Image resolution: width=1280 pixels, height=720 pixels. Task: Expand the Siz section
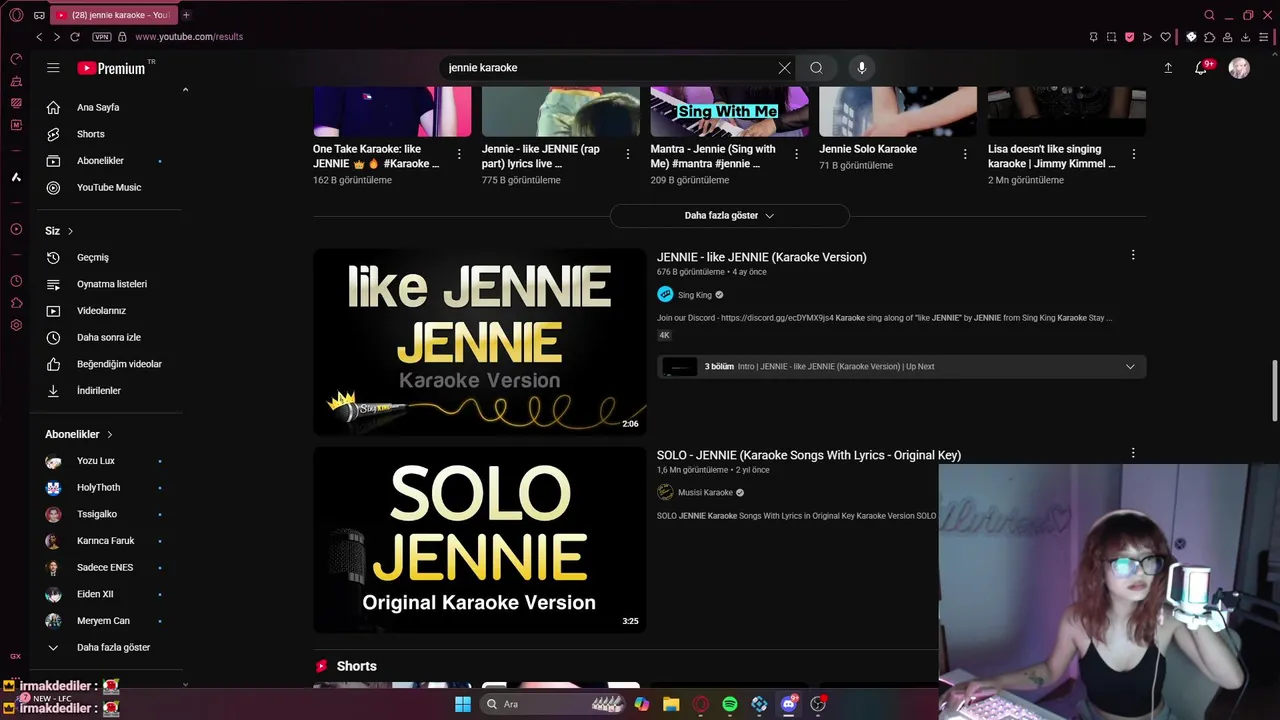tap(60, 231)
